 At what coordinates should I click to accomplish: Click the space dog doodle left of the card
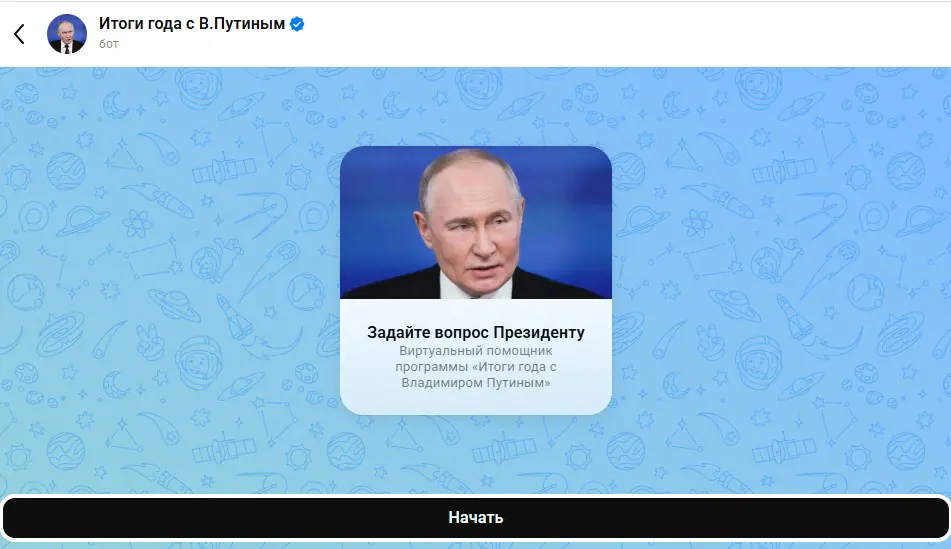(215, 260)
